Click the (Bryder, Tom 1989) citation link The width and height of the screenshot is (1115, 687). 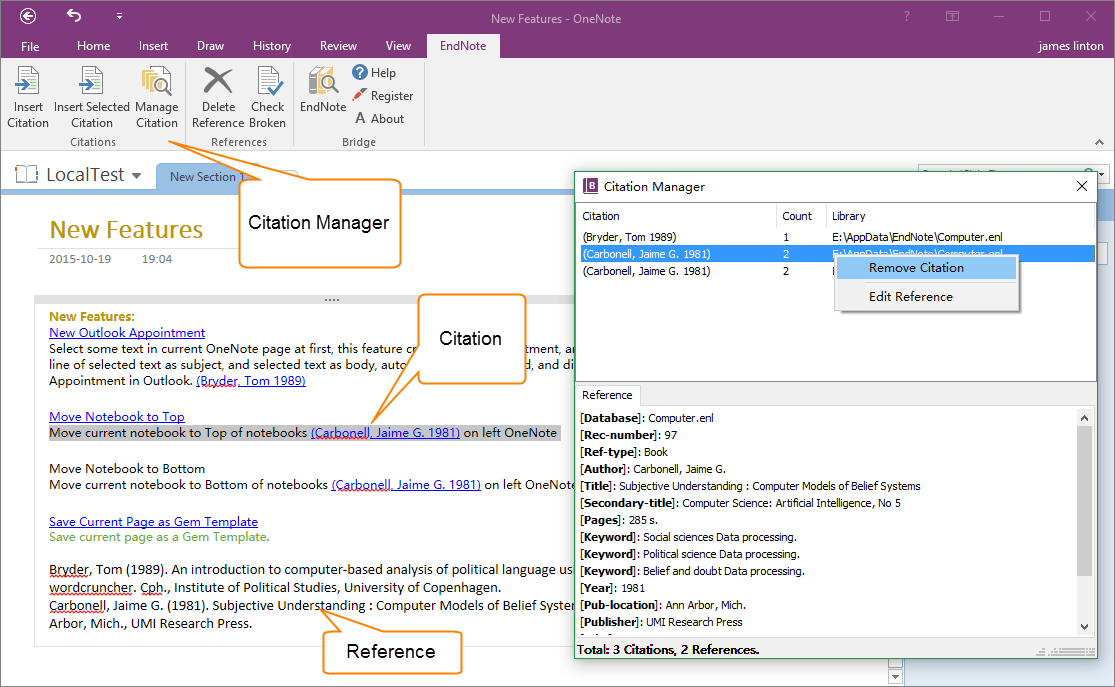tap(251, 380)
